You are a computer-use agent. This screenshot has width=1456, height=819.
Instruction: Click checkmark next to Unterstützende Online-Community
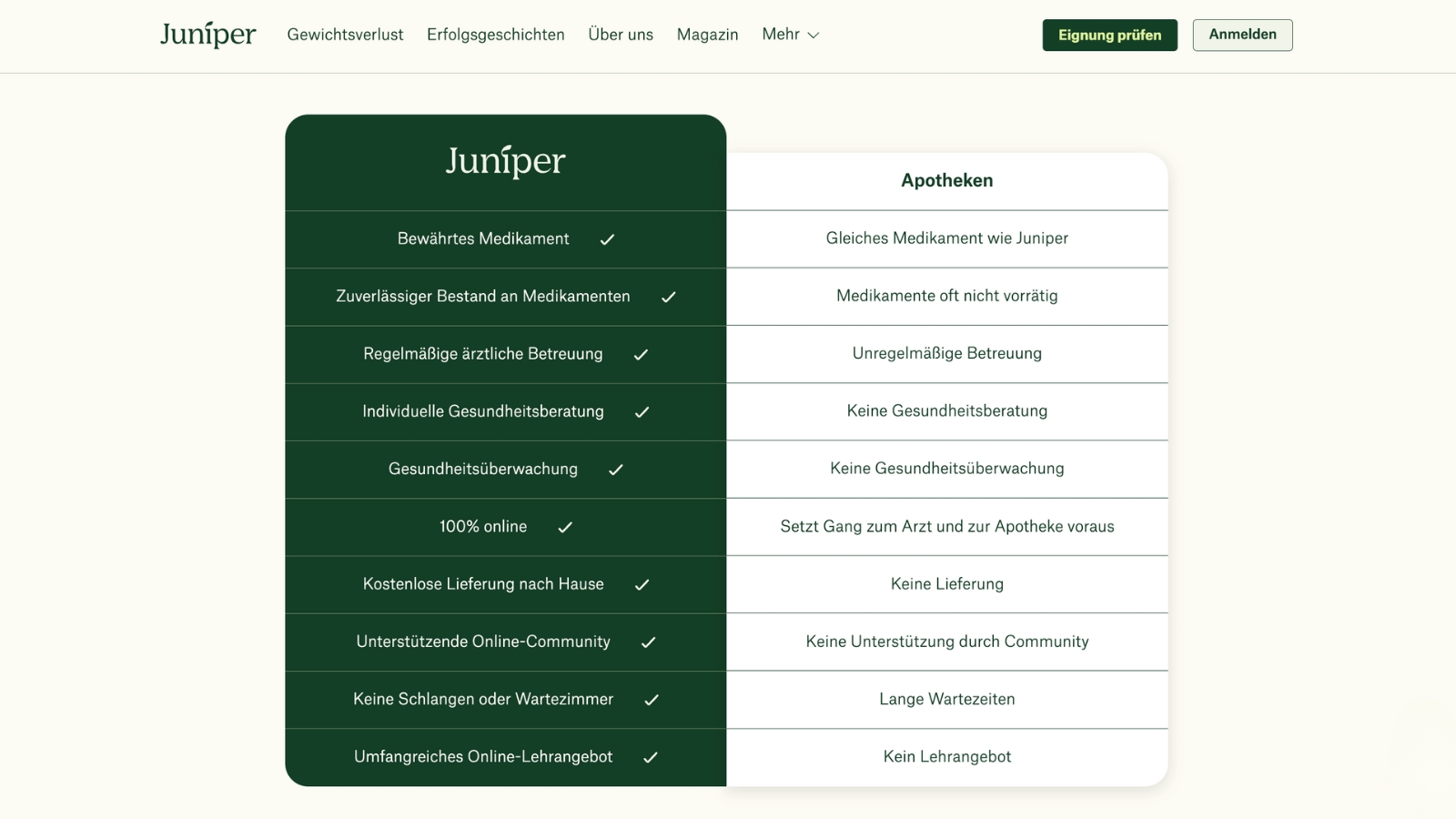648,642
